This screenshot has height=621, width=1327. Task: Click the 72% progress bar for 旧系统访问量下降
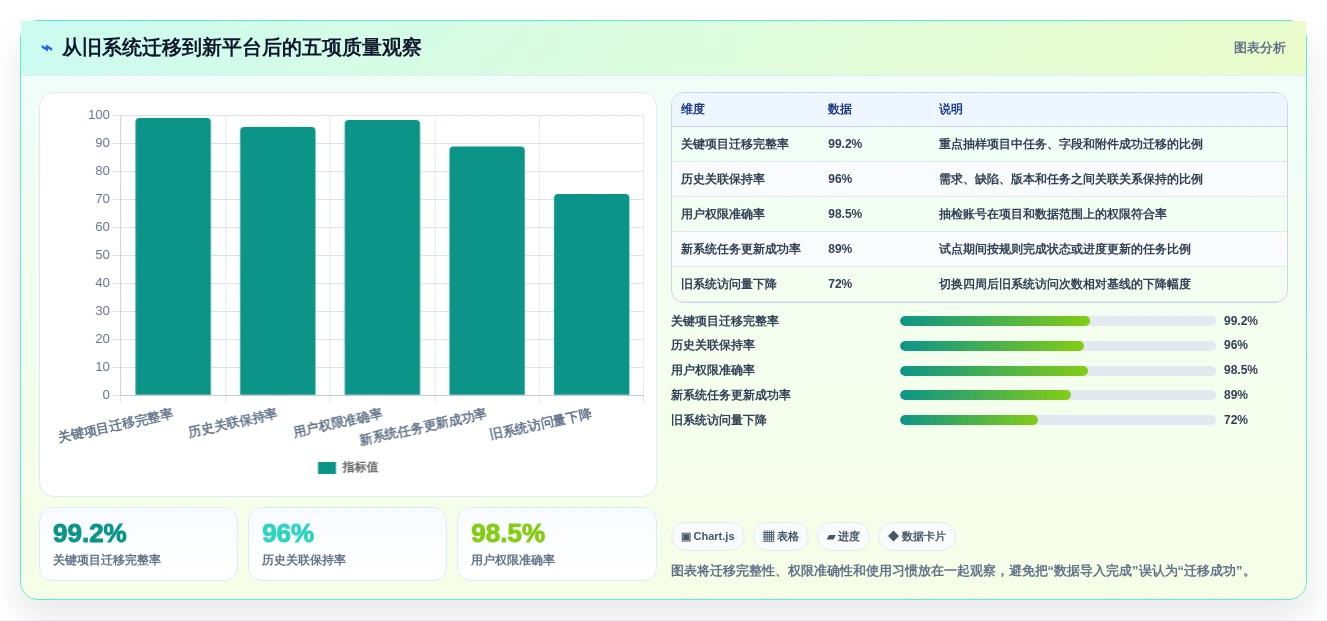pos(1058,420)
